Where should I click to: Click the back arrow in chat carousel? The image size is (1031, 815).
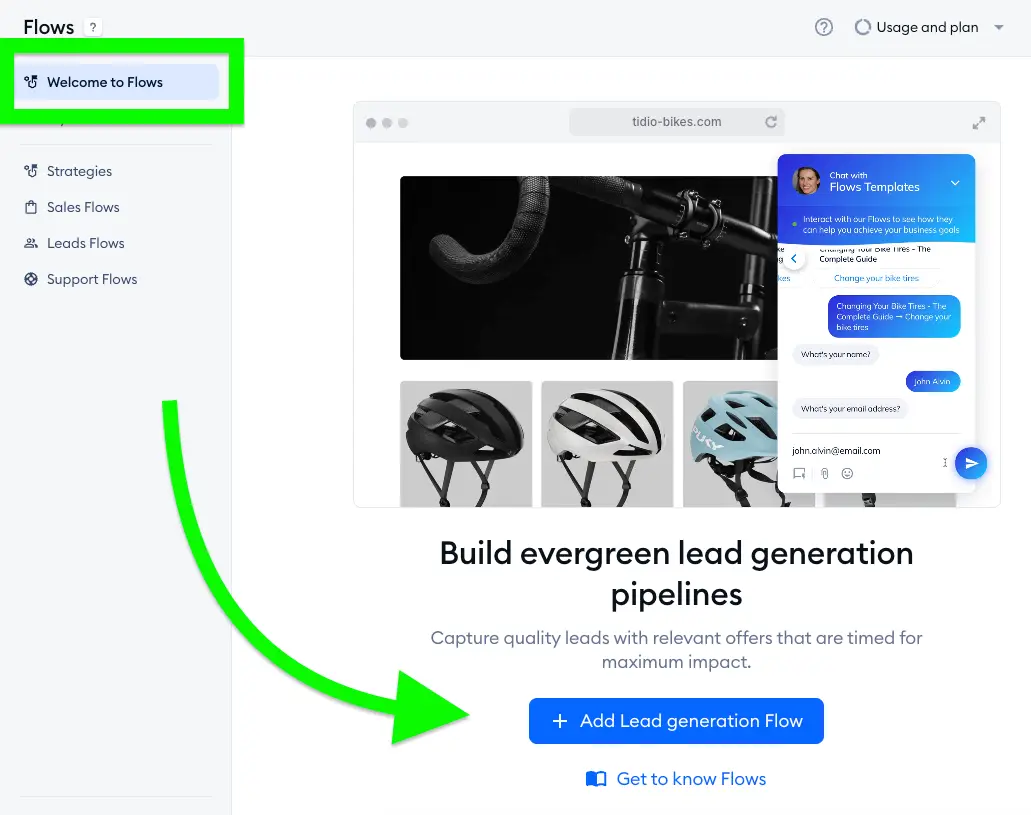pos(794,259)
